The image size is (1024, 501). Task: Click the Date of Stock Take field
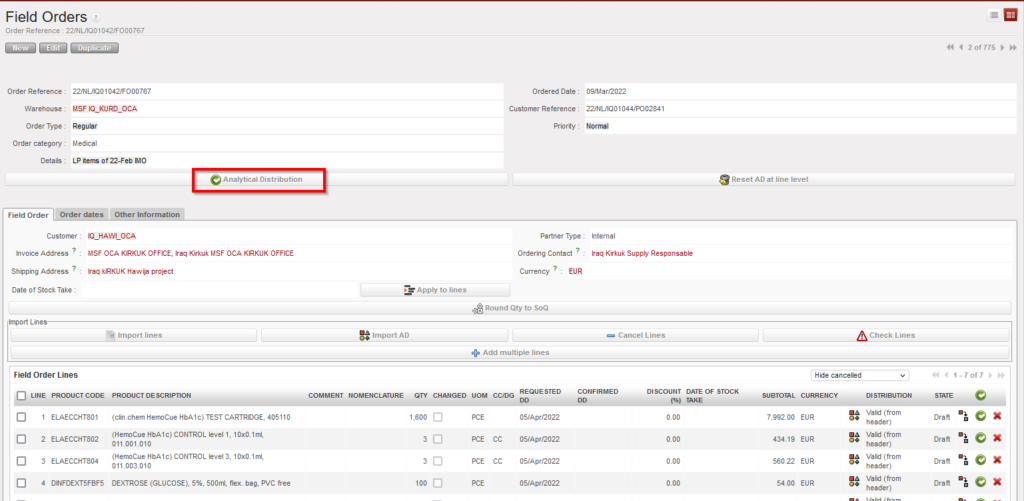pyautogui.click(x=220, y=289)
